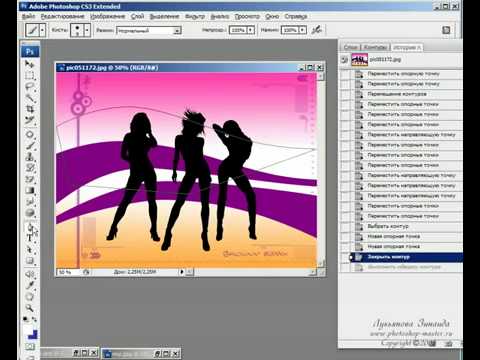Open the brush preset picker arrow
480x360 pixels.
(x=87, y=30)
